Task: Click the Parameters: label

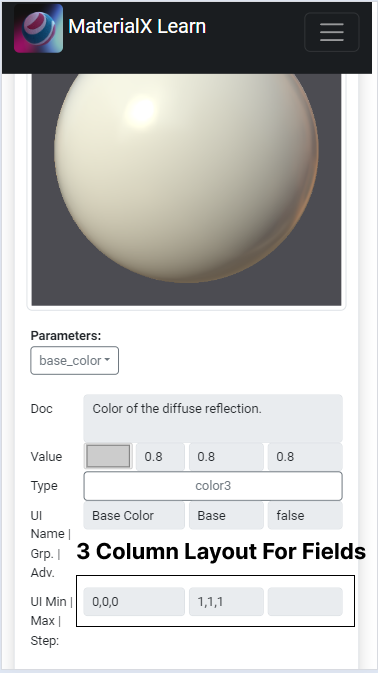Action: click(66, 336)
